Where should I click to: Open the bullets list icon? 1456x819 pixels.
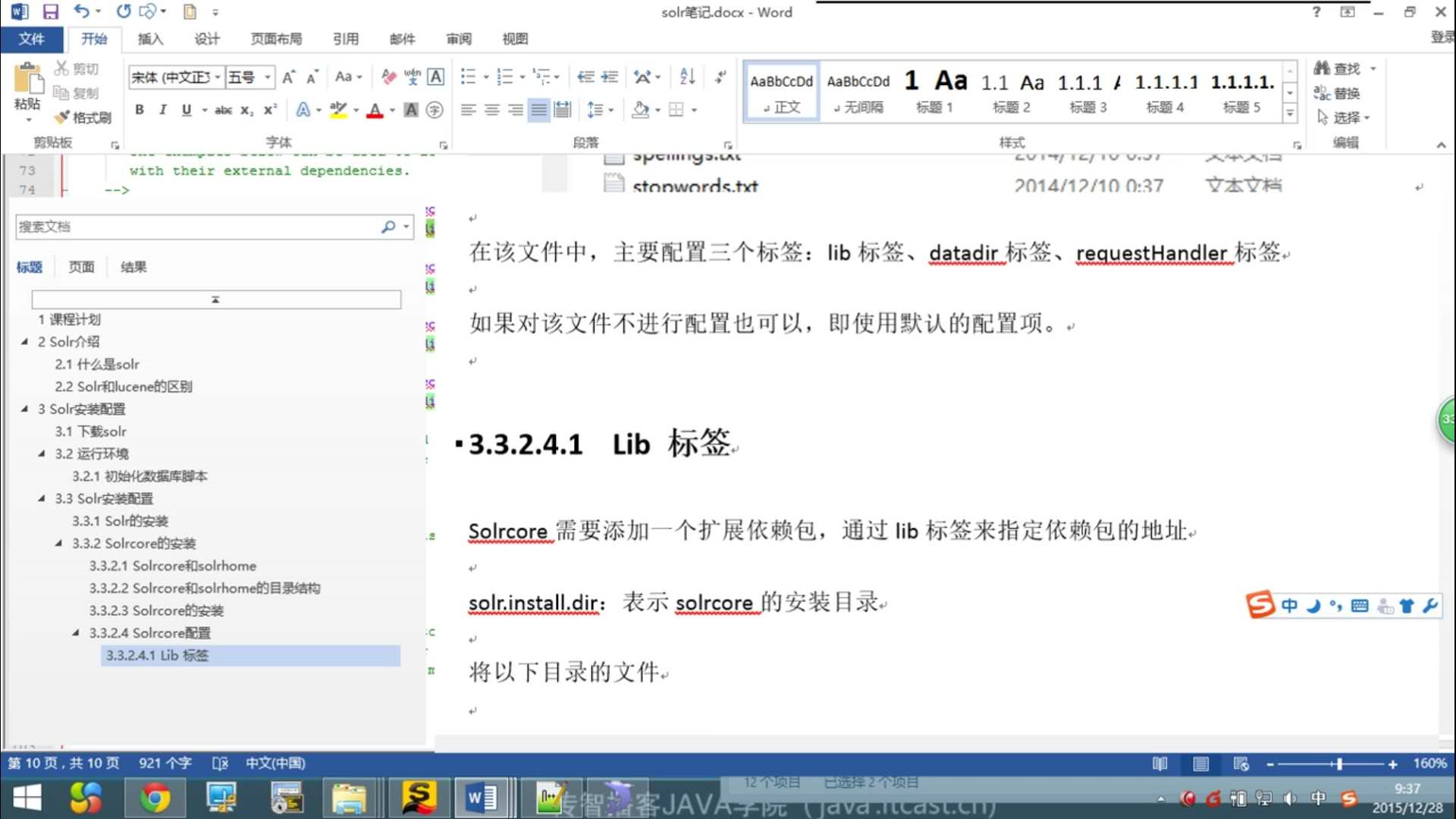pyautogui.click(x=468, y=77)
